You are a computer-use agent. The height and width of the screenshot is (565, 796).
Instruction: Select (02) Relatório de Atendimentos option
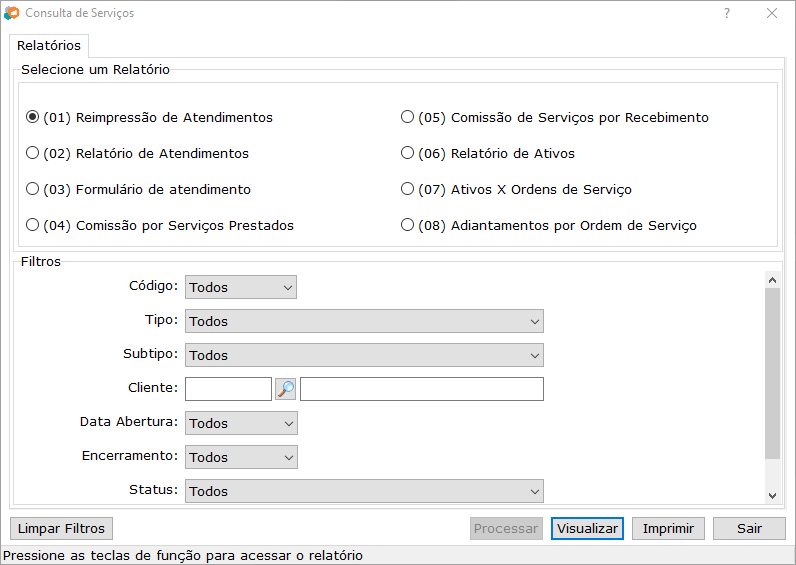(33, 153)
